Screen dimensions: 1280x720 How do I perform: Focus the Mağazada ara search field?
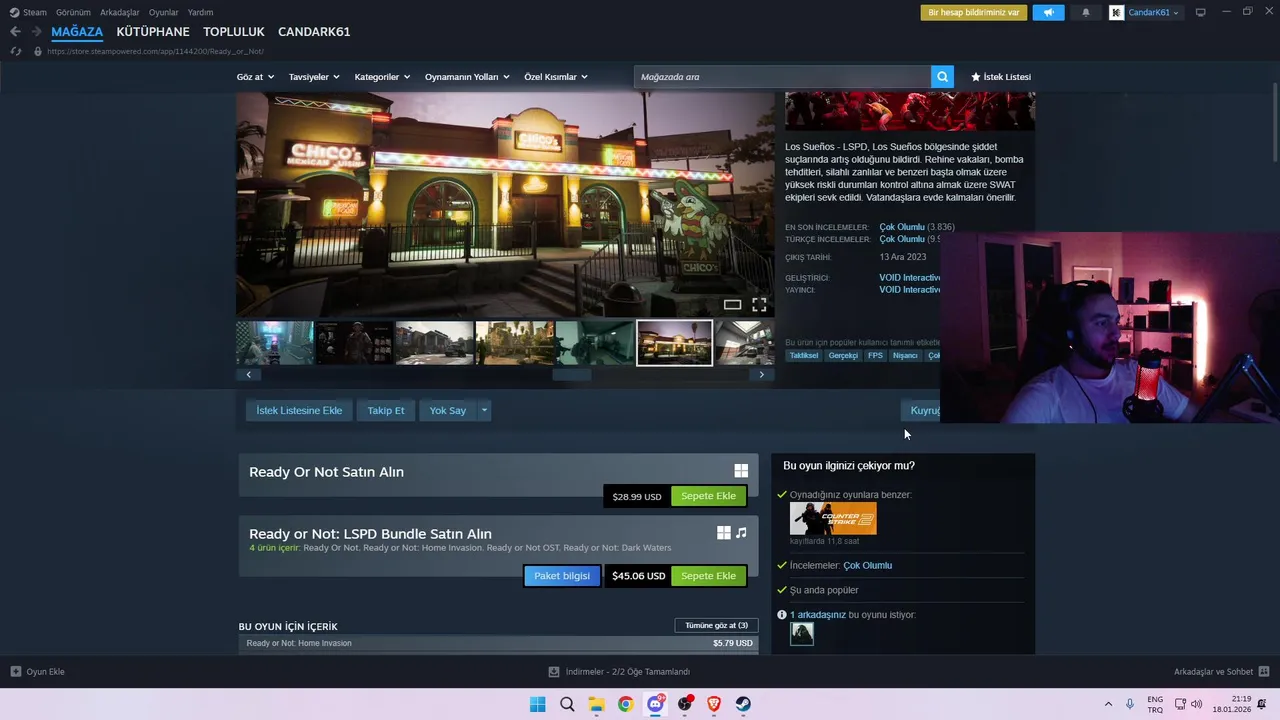pos(782,77)
